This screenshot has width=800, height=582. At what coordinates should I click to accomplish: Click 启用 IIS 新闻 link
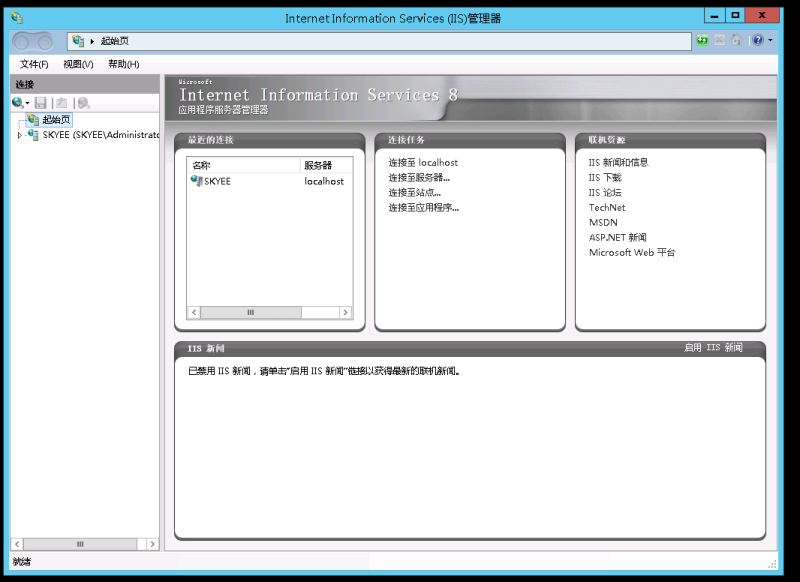click(x=713, y=348)
